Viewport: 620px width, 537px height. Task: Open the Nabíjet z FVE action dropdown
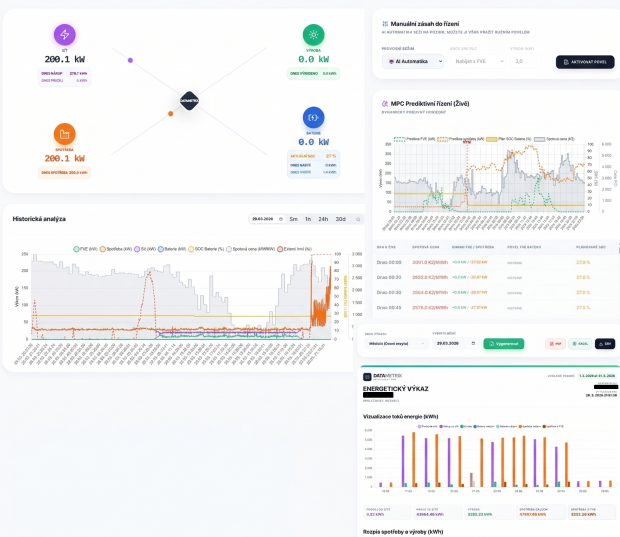(x=478, y=61)
